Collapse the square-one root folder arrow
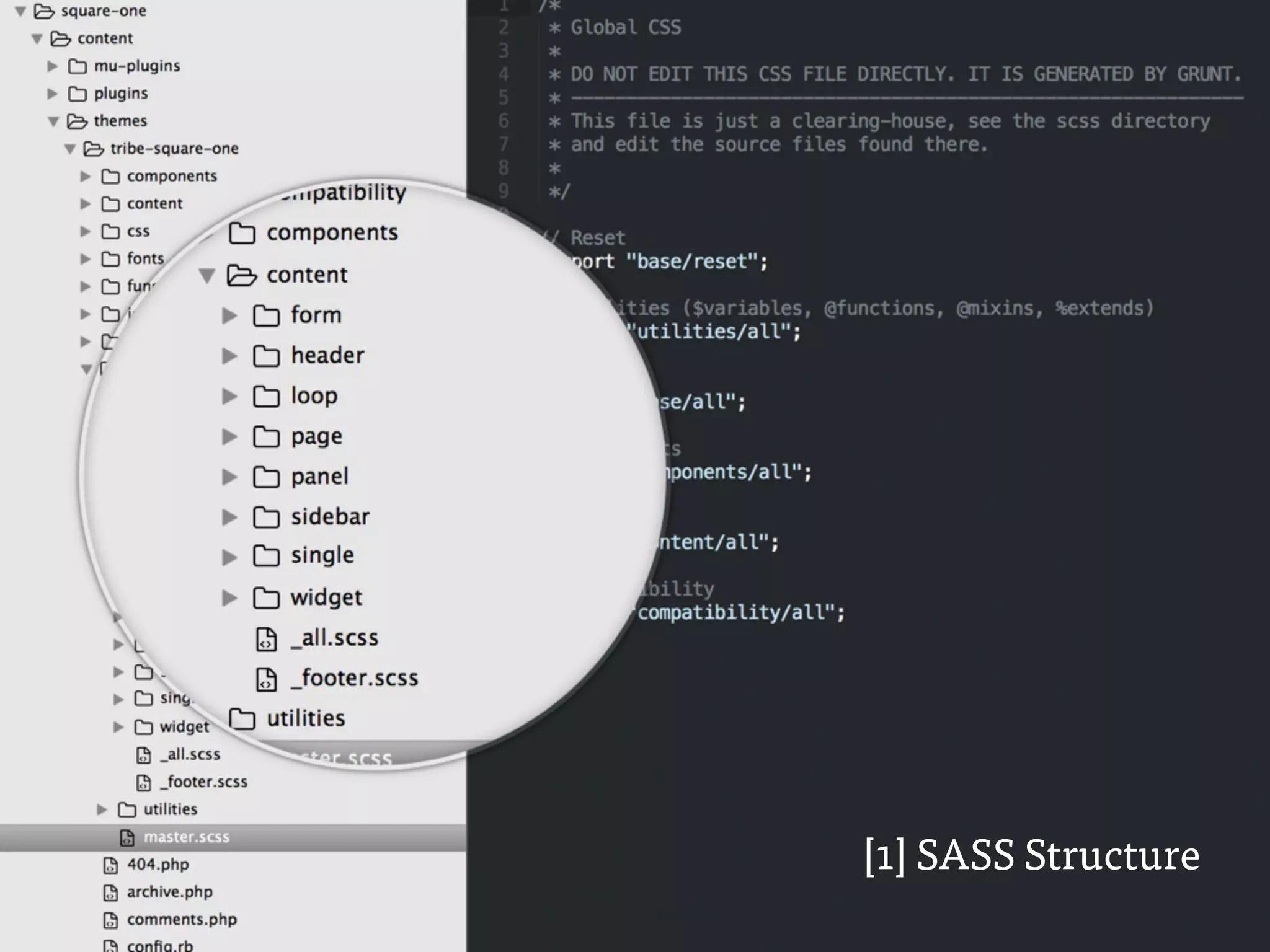 20,11
